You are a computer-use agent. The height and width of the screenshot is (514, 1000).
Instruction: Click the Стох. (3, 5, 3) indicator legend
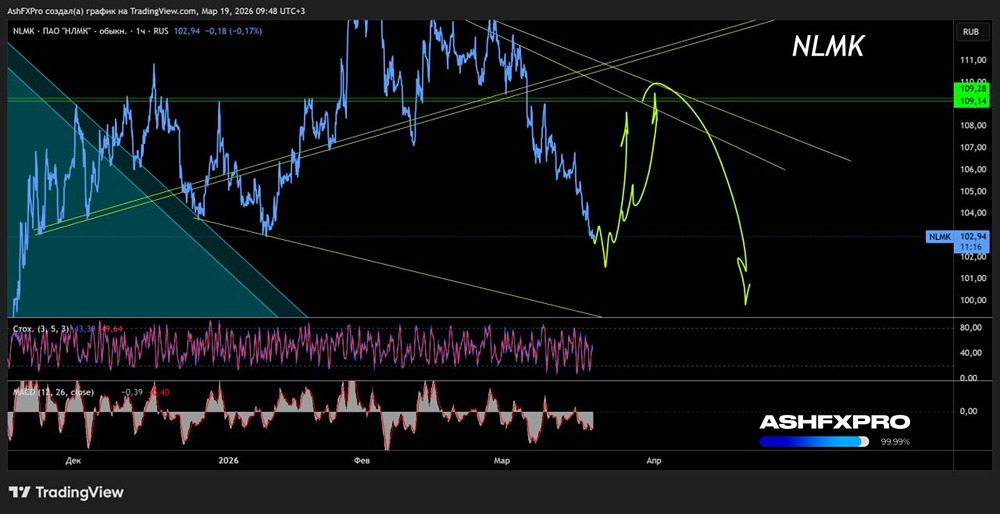tap(41, 328)
